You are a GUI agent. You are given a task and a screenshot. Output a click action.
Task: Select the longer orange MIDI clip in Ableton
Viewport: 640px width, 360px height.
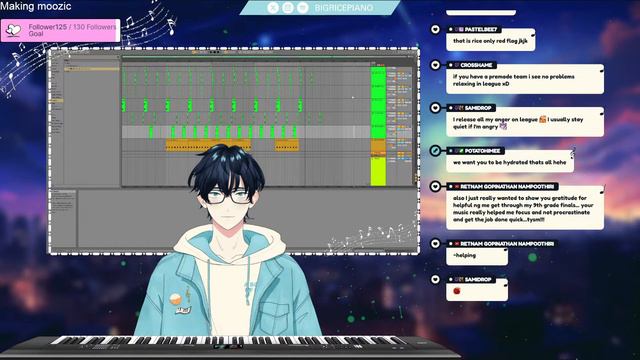[209, 145]
